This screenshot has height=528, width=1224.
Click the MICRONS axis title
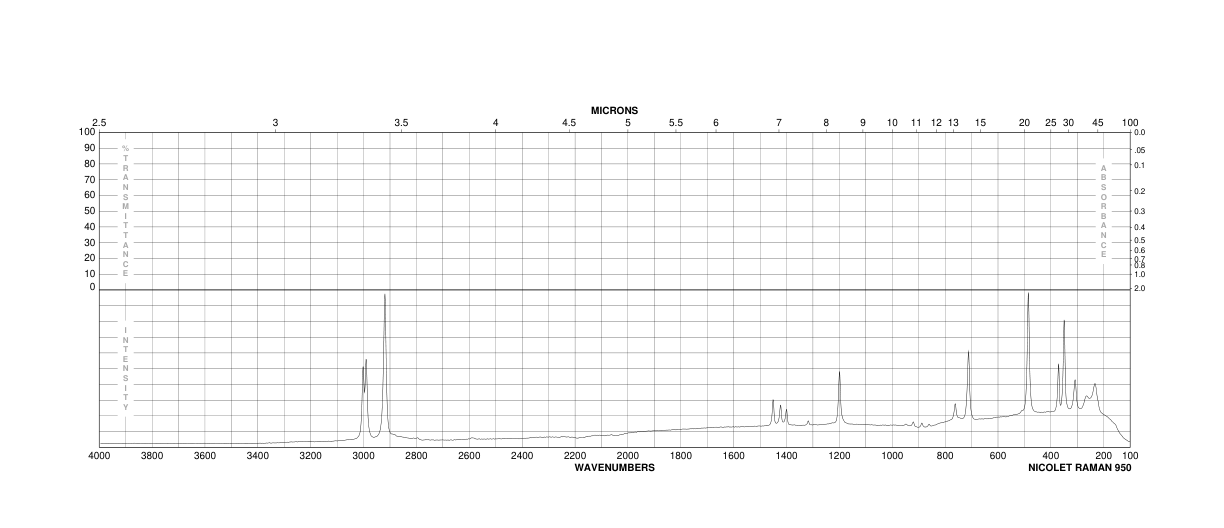coord(614,110)
